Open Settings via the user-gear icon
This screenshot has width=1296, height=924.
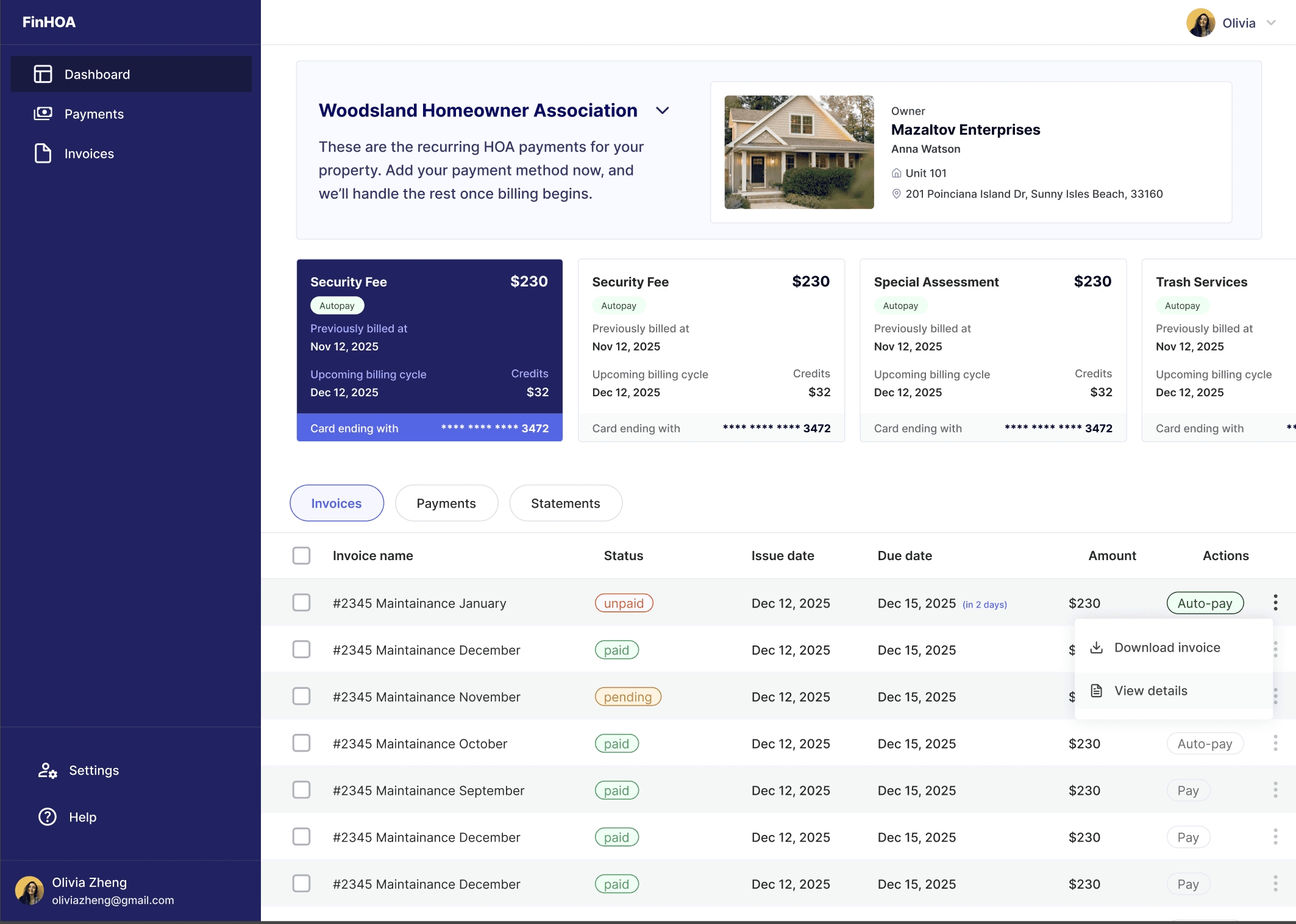point(48,770)
